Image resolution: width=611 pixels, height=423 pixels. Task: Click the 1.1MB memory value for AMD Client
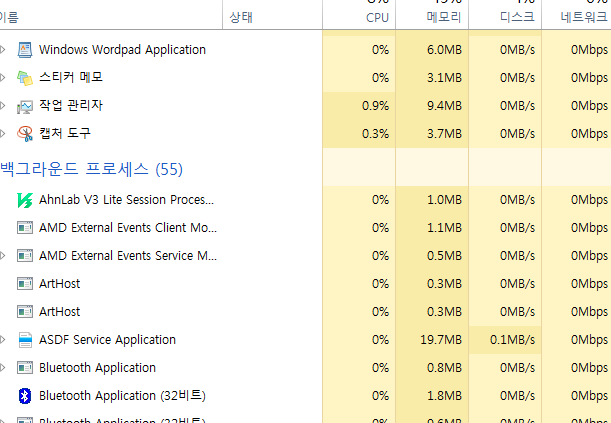(444, 228)
